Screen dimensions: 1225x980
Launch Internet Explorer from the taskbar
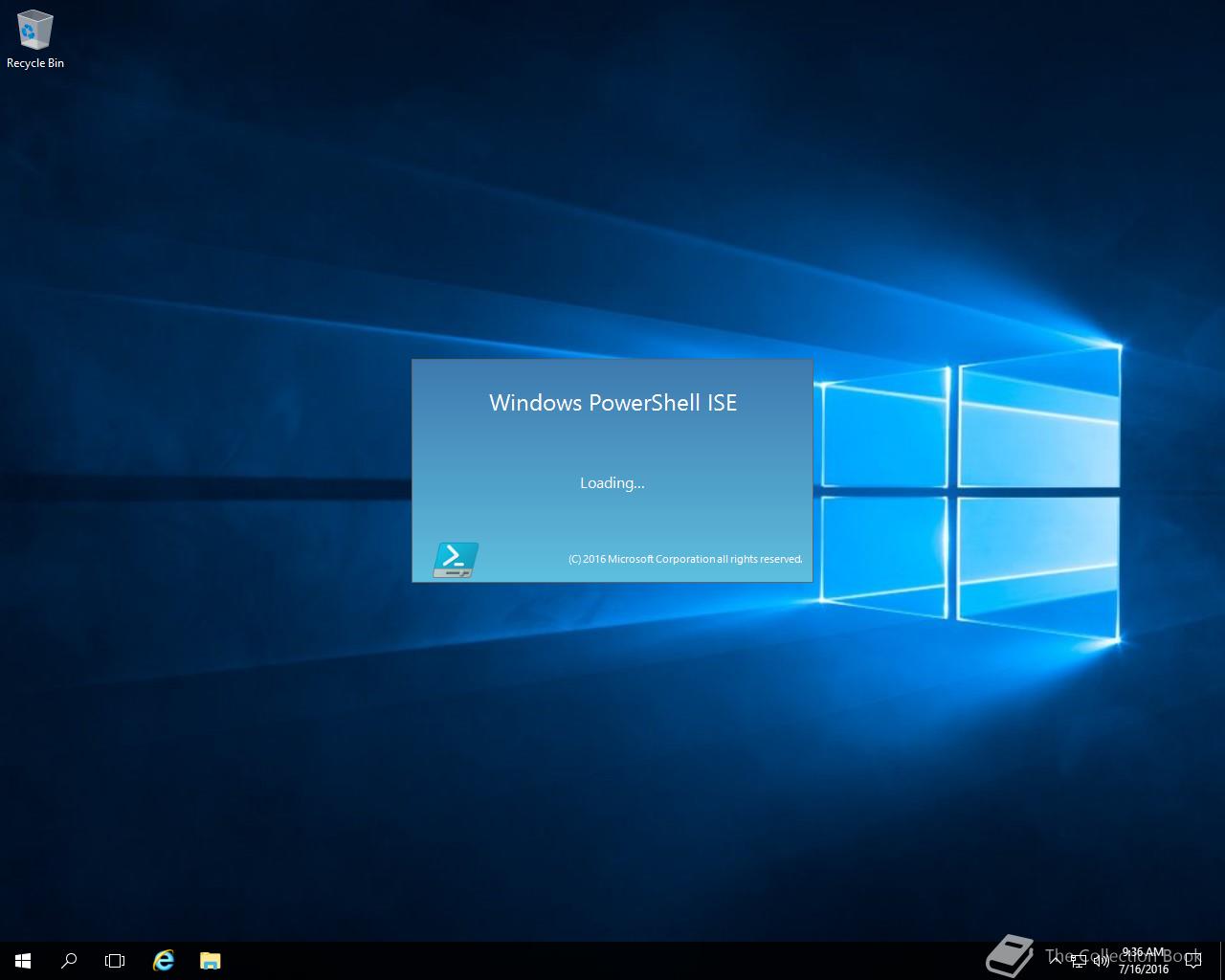(x=164, y=960)
